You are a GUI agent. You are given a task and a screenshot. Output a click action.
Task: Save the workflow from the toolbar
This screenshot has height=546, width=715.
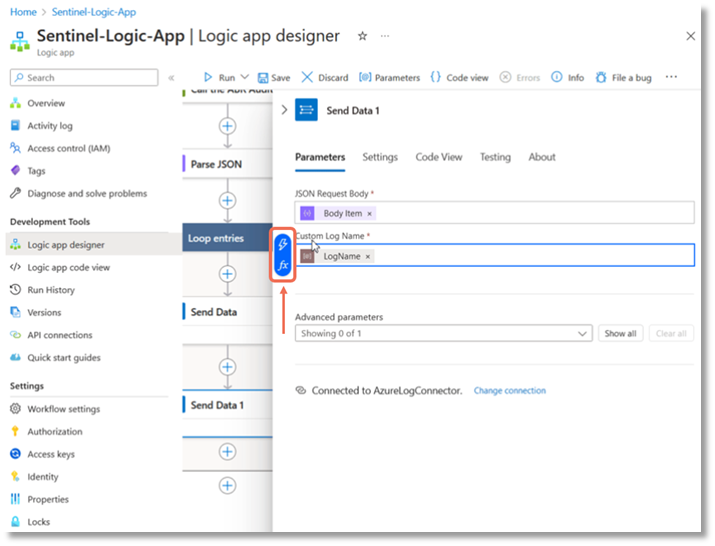274,78
